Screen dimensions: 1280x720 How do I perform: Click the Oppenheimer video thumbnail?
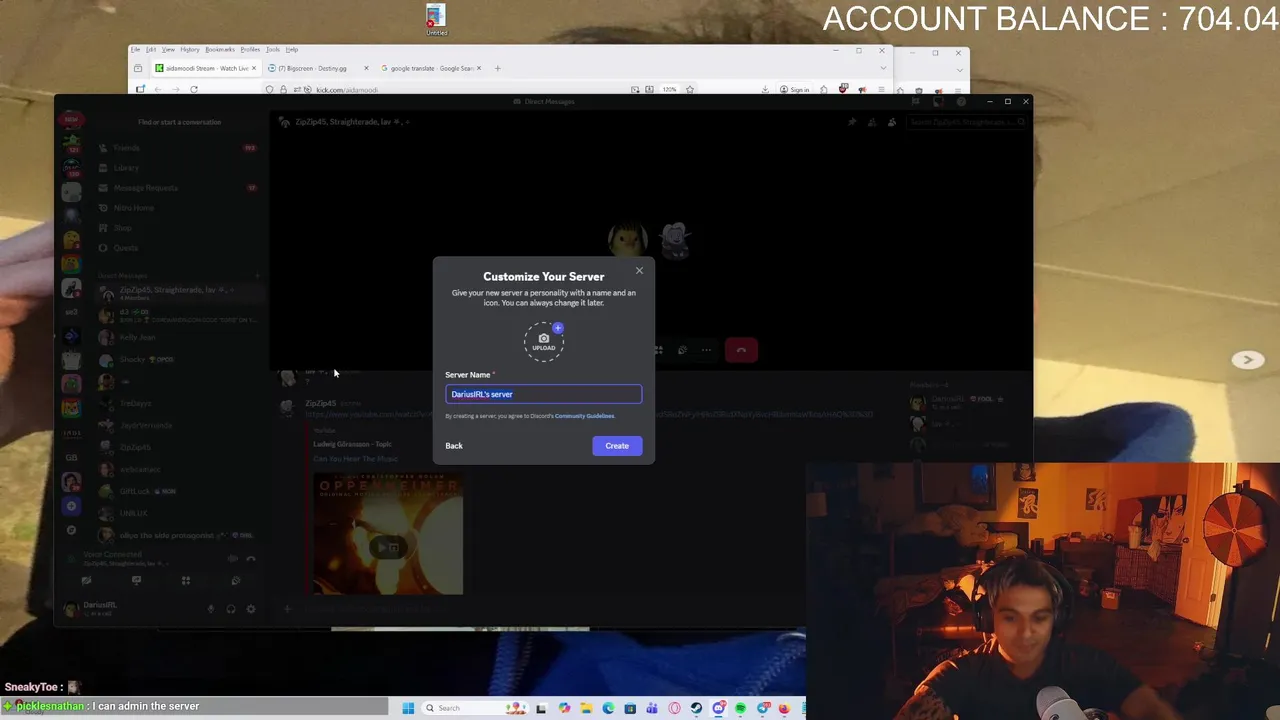(x=388, y=534)
